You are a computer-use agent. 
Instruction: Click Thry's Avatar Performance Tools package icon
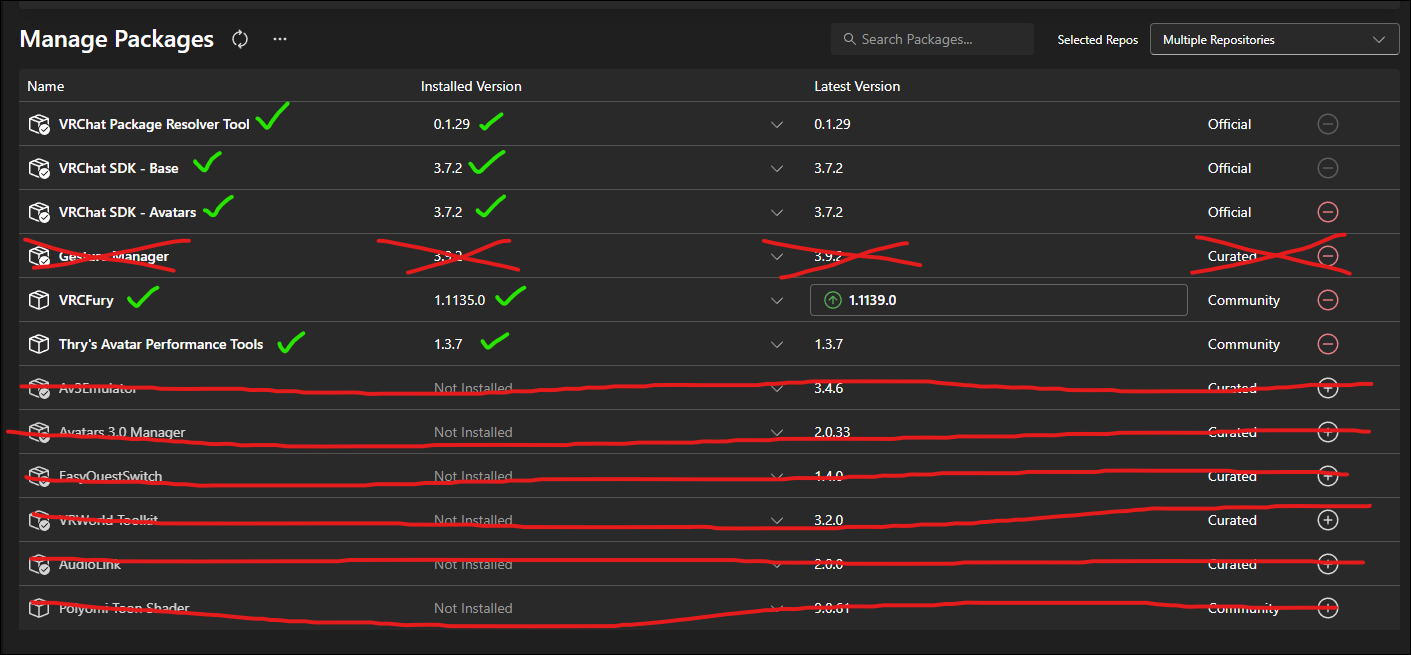coord(39,344)
